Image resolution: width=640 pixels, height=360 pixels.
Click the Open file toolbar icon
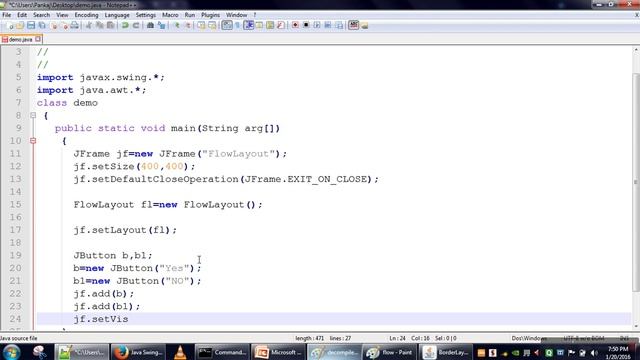[20, 25]
